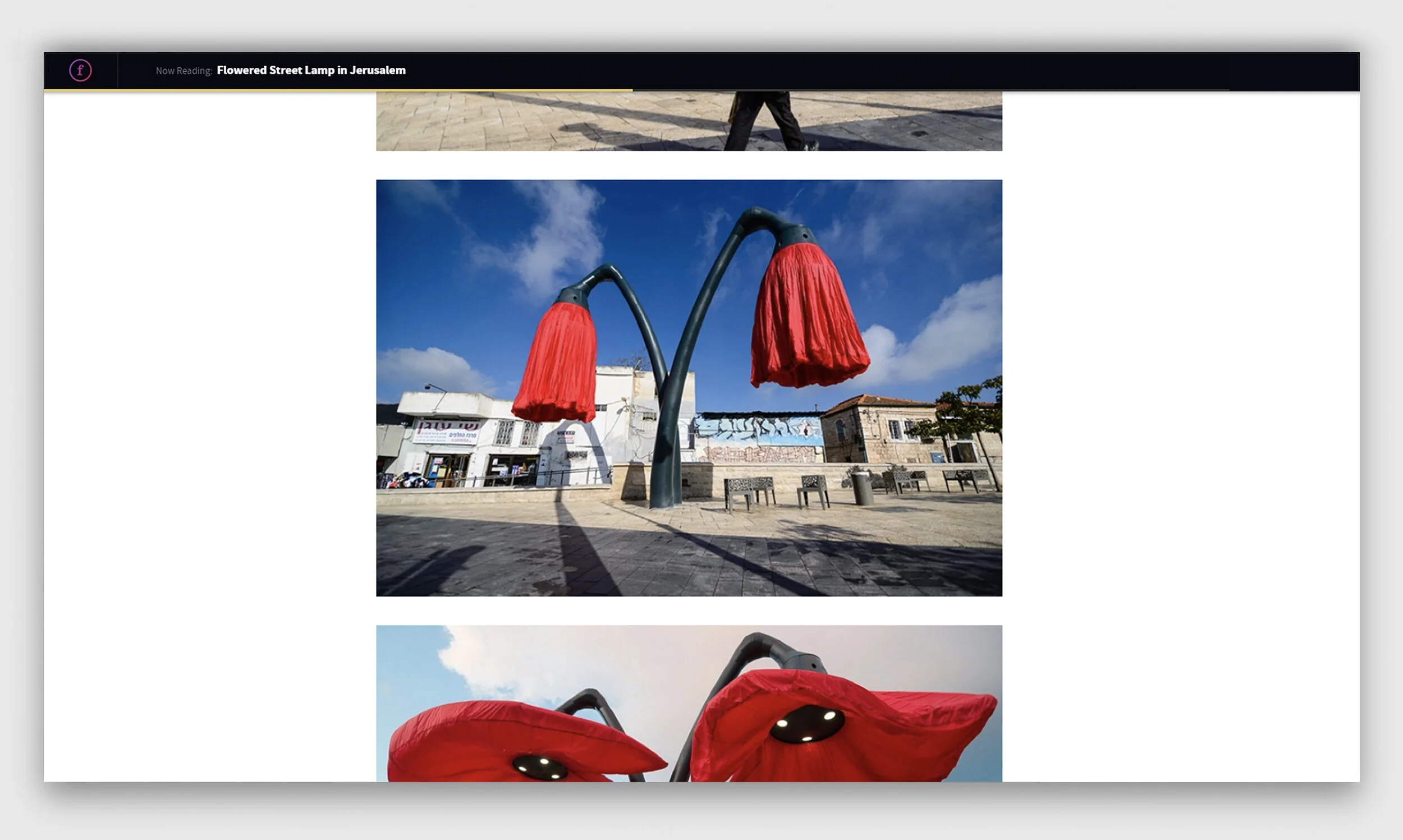The image size is (1403, 840).
Task: Click the blue graffiti wall in the middle photo
Action: tap(758, 430)
